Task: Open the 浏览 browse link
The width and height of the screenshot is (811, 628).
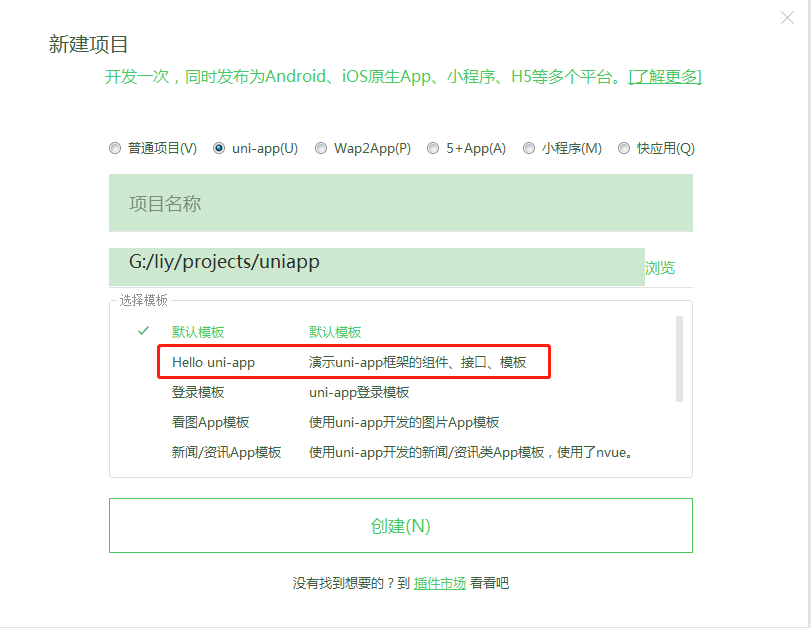Action: pos(659,268)
